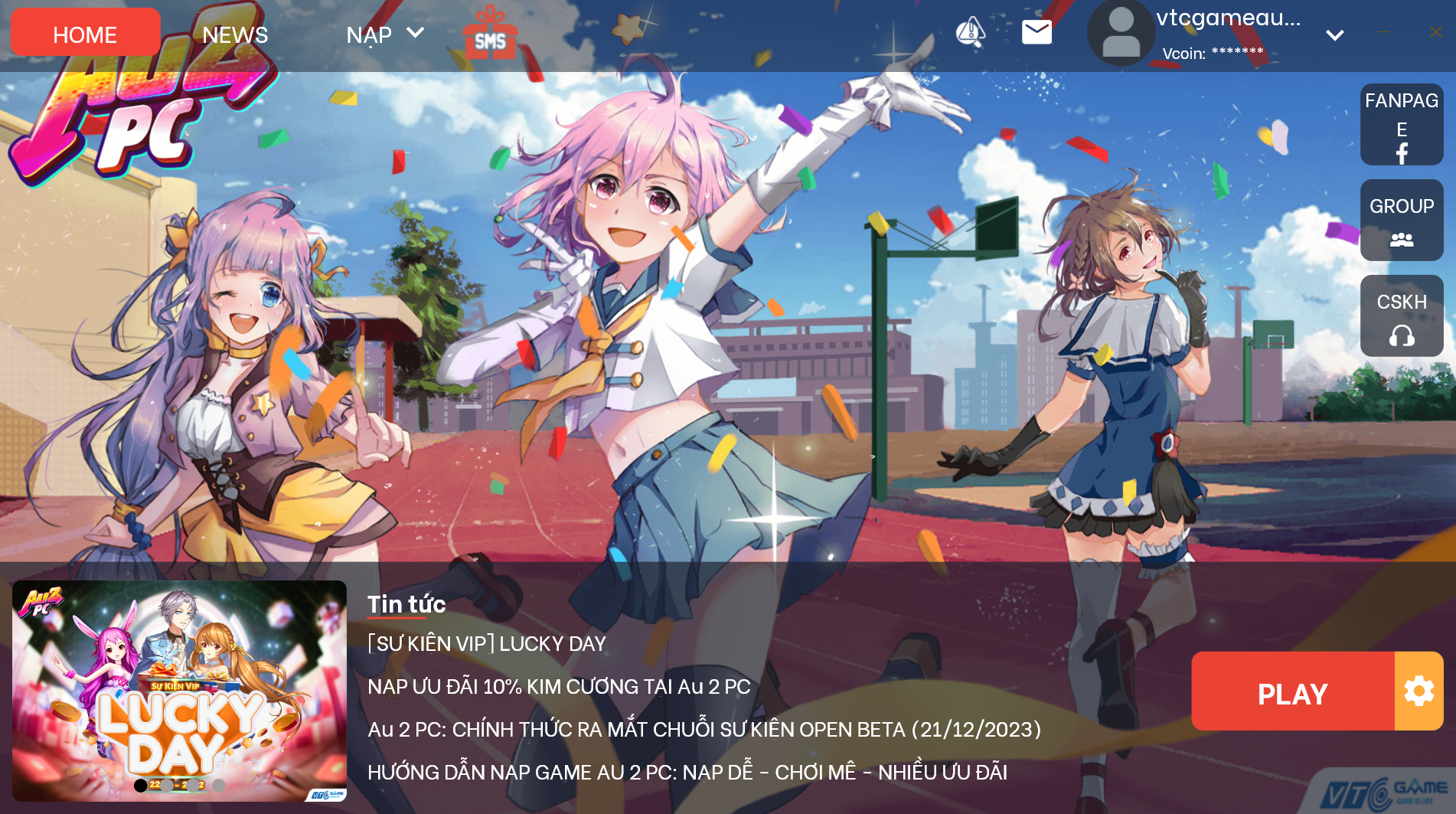
Task: Click the vtcgameau... username
Action: click(x=1228, y=18)
